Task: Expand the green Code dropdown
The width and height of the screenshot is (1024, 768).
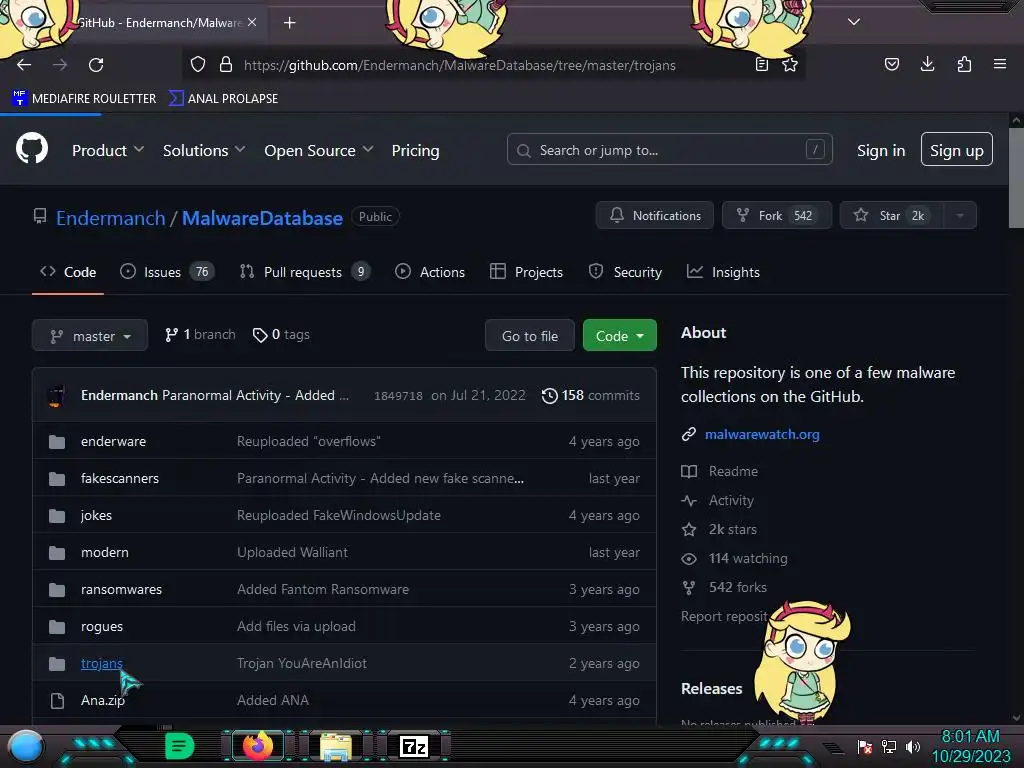Action: [620, 336]
